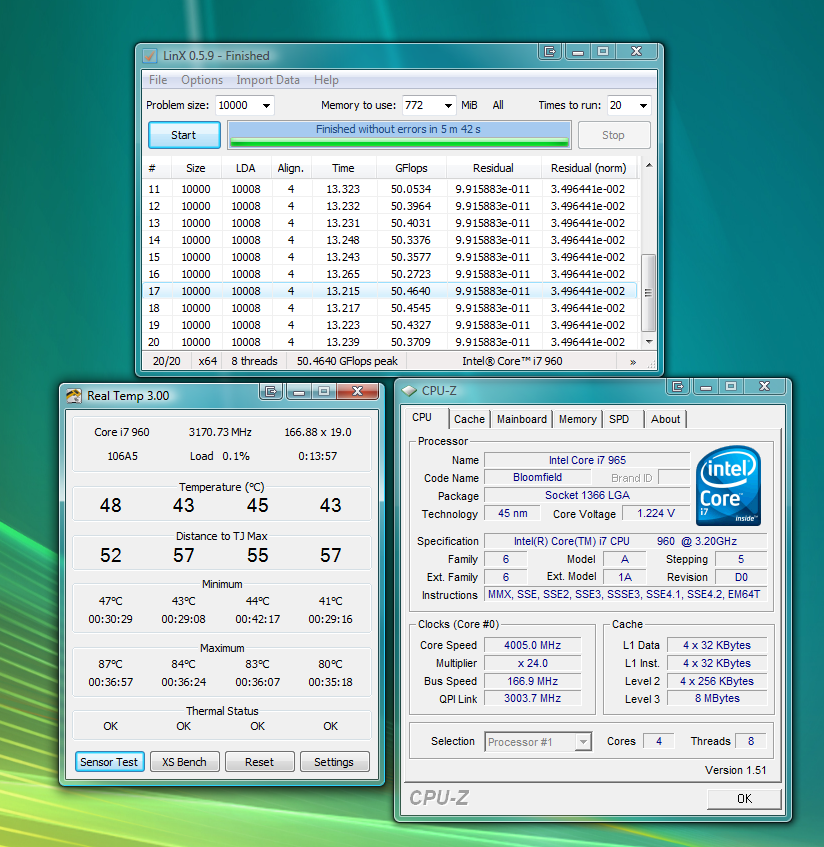Click the Real Temp title bar icon
Screen dimensions: 824x847
pyautogui.click(x=73, y=396)
